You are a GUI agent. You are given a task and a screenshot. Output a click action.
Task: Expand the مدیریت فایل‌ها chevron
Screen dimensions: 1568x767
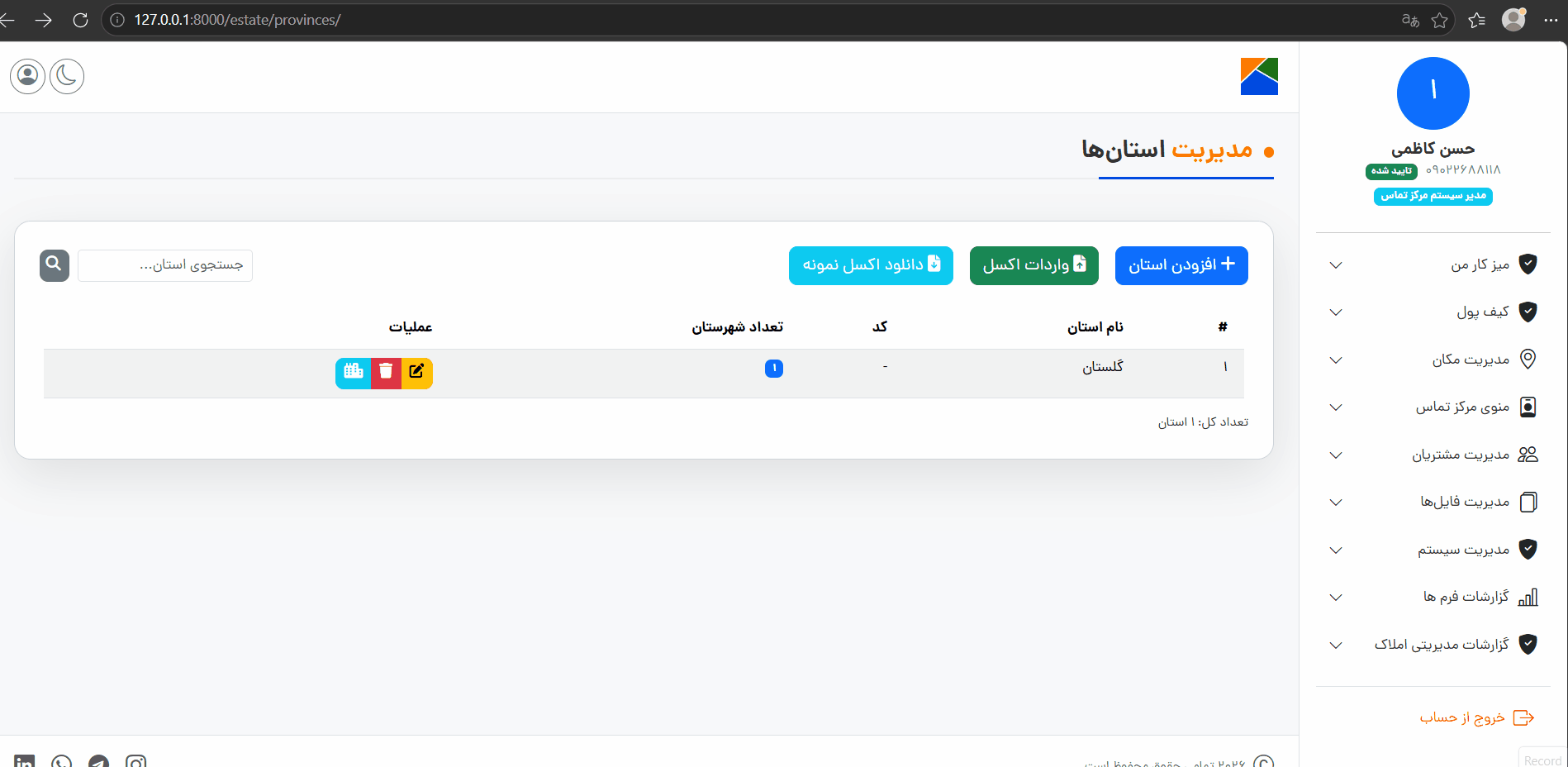click(1336, 503)
